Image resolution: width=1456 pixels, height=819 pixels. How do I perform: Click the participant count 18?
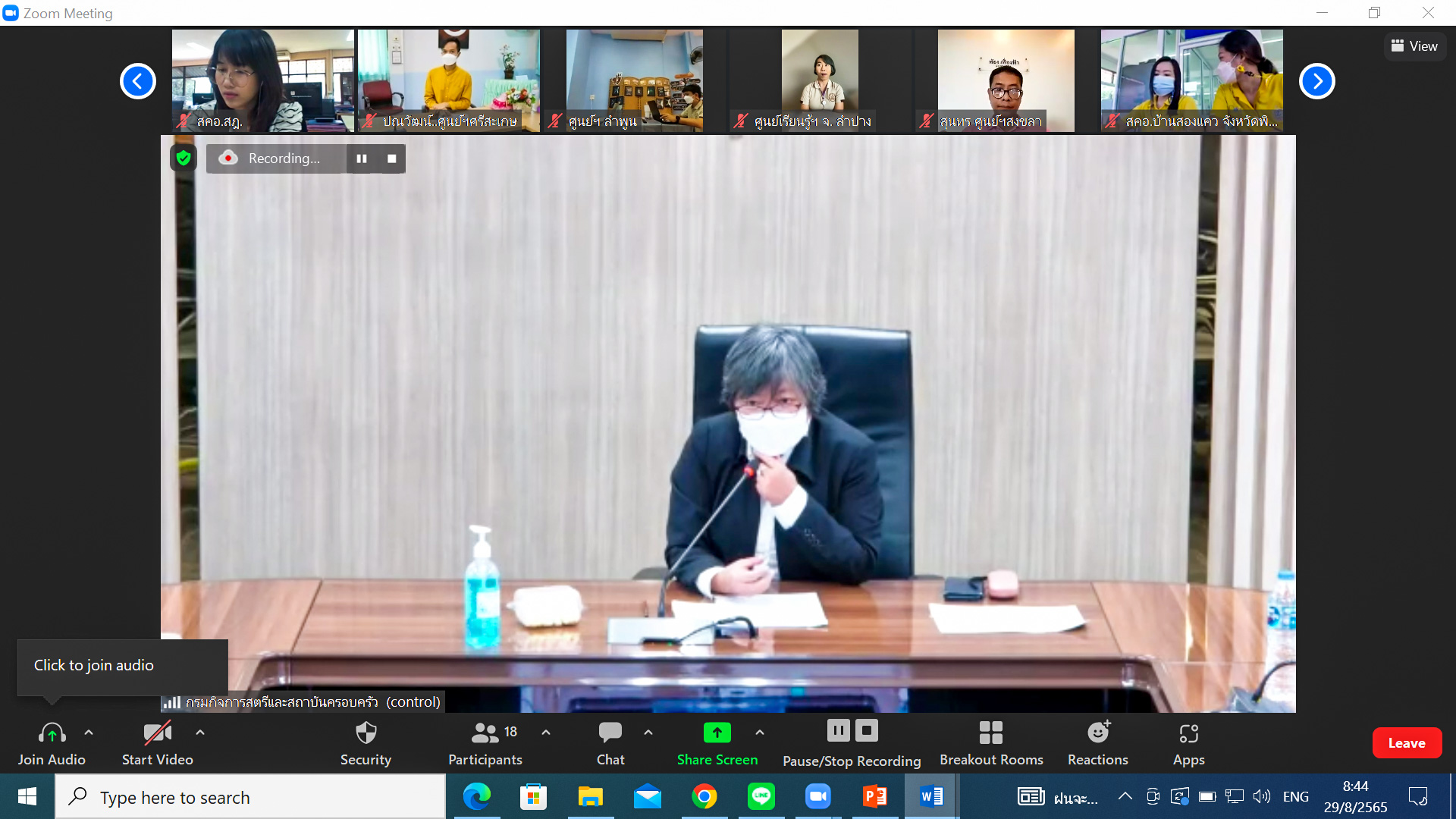(510, 733)
